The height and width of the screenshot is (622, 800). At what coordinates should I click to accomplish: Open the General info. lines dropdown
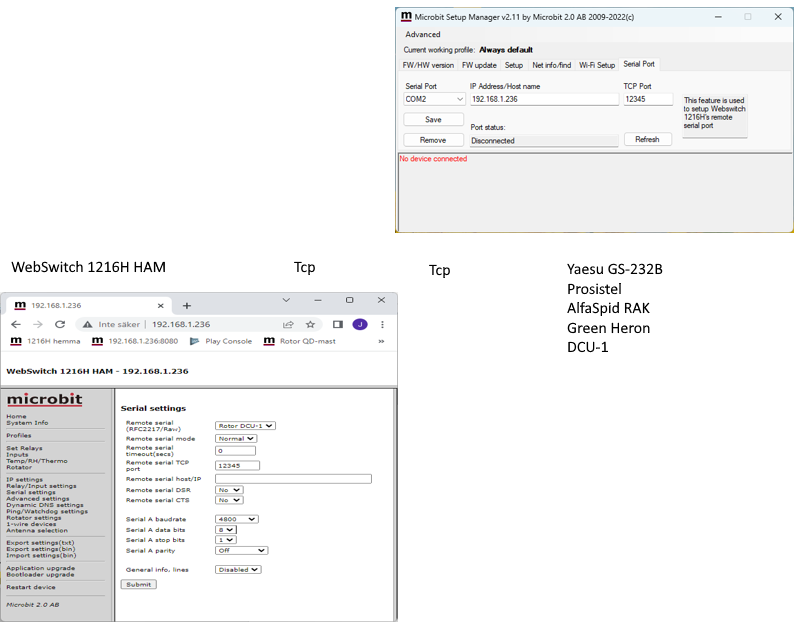[x=238, y=569]
